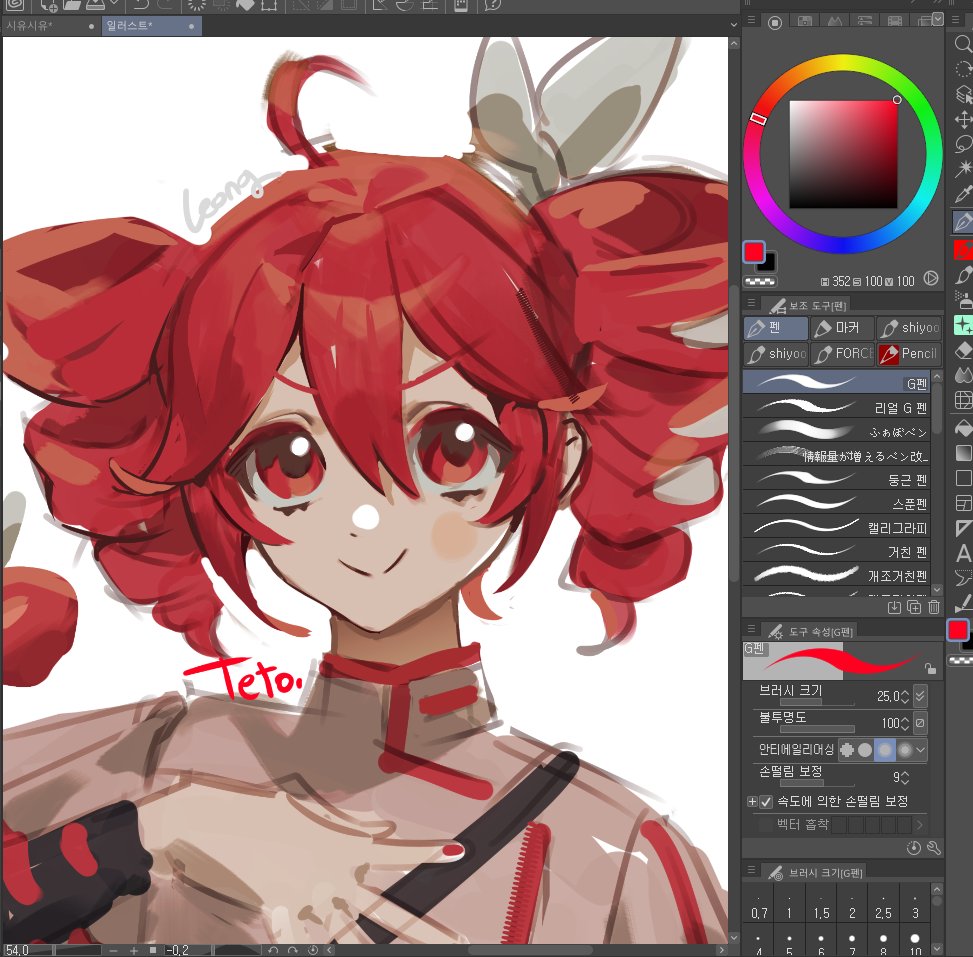973x957 pixels.
Task: Click the Clear layer (spinner) icon in command bar
Action: point(197,6)
